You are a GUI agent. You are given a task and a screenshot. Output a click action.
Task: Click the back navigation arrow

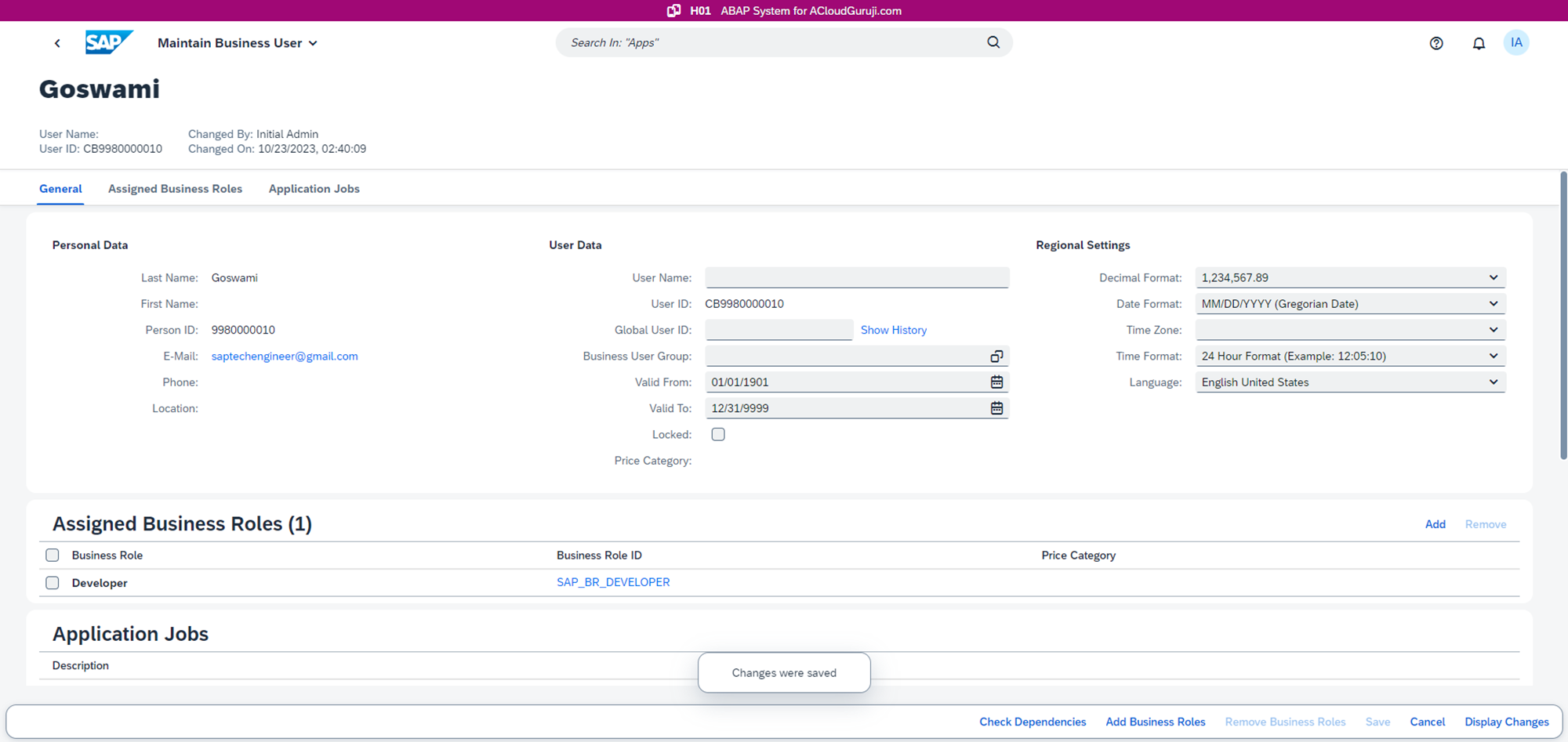(57, 43)
